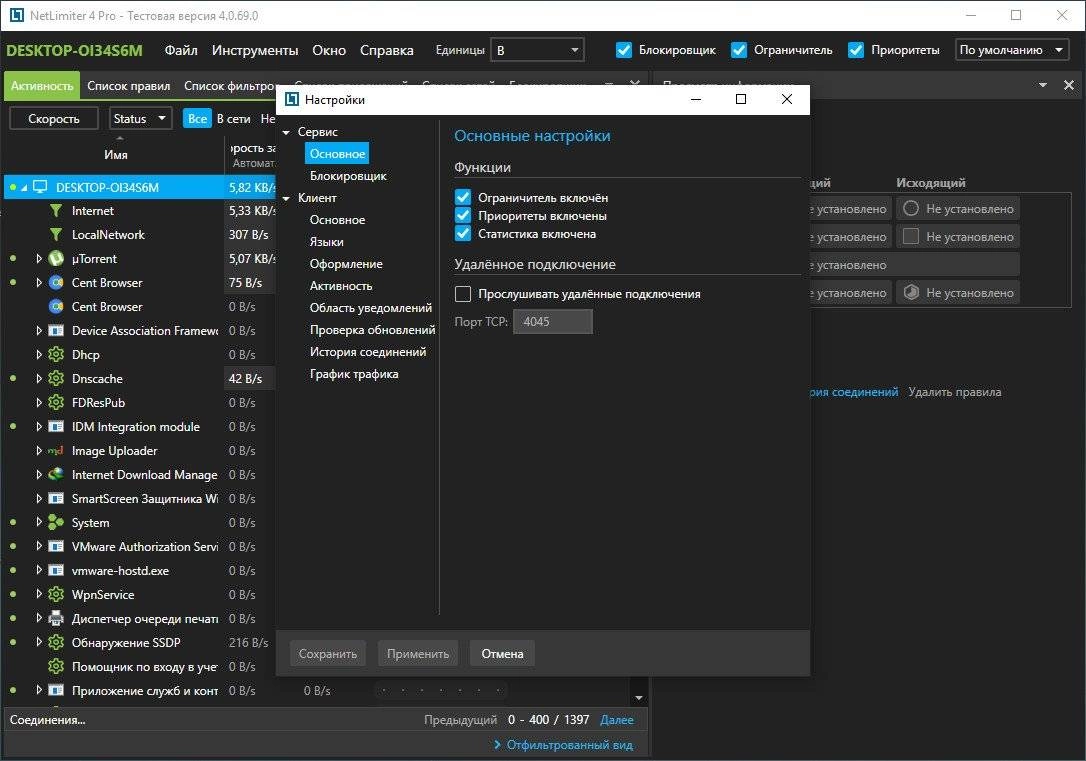
Task: Click the Скорость button
Action: pos(54,118)
